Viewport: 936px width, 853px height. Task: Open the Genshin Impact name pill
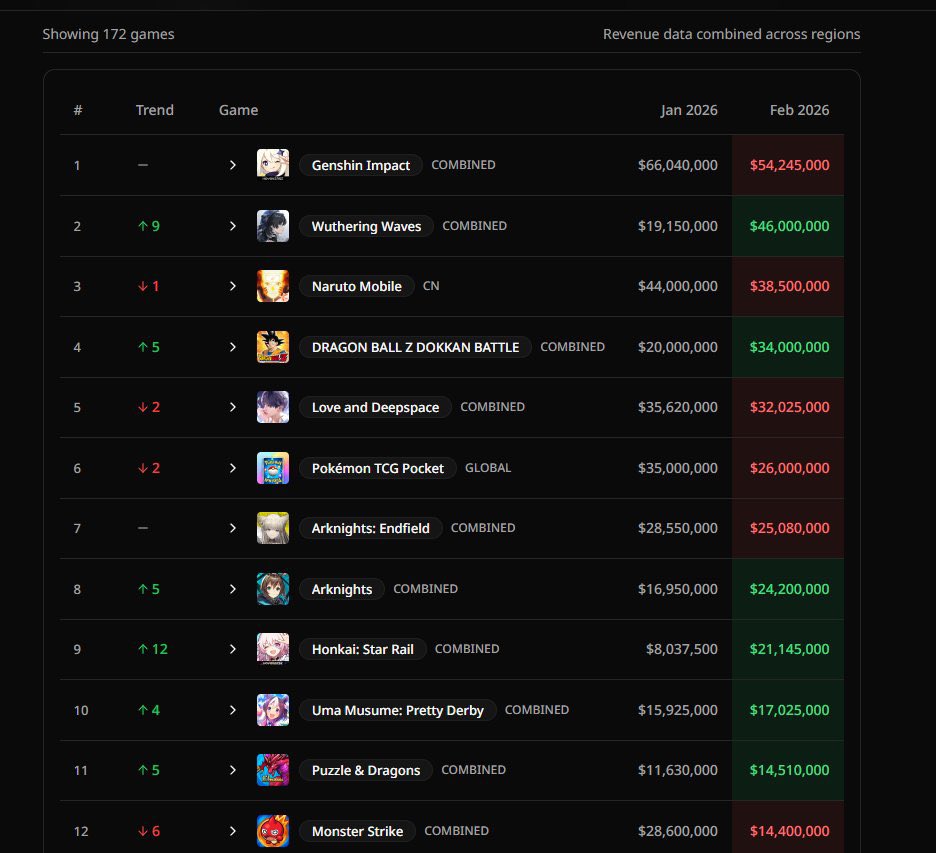tap(361, 165)
